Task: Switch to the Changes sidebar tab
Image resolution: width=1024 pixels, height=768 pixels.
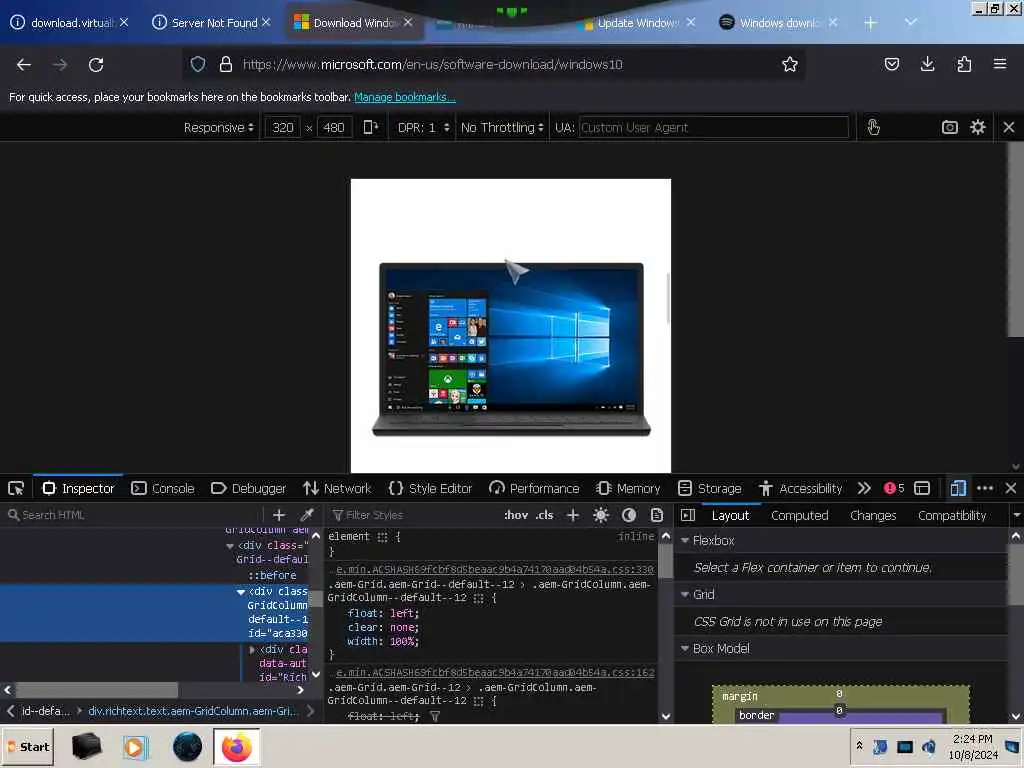Action: click(872, 515)
